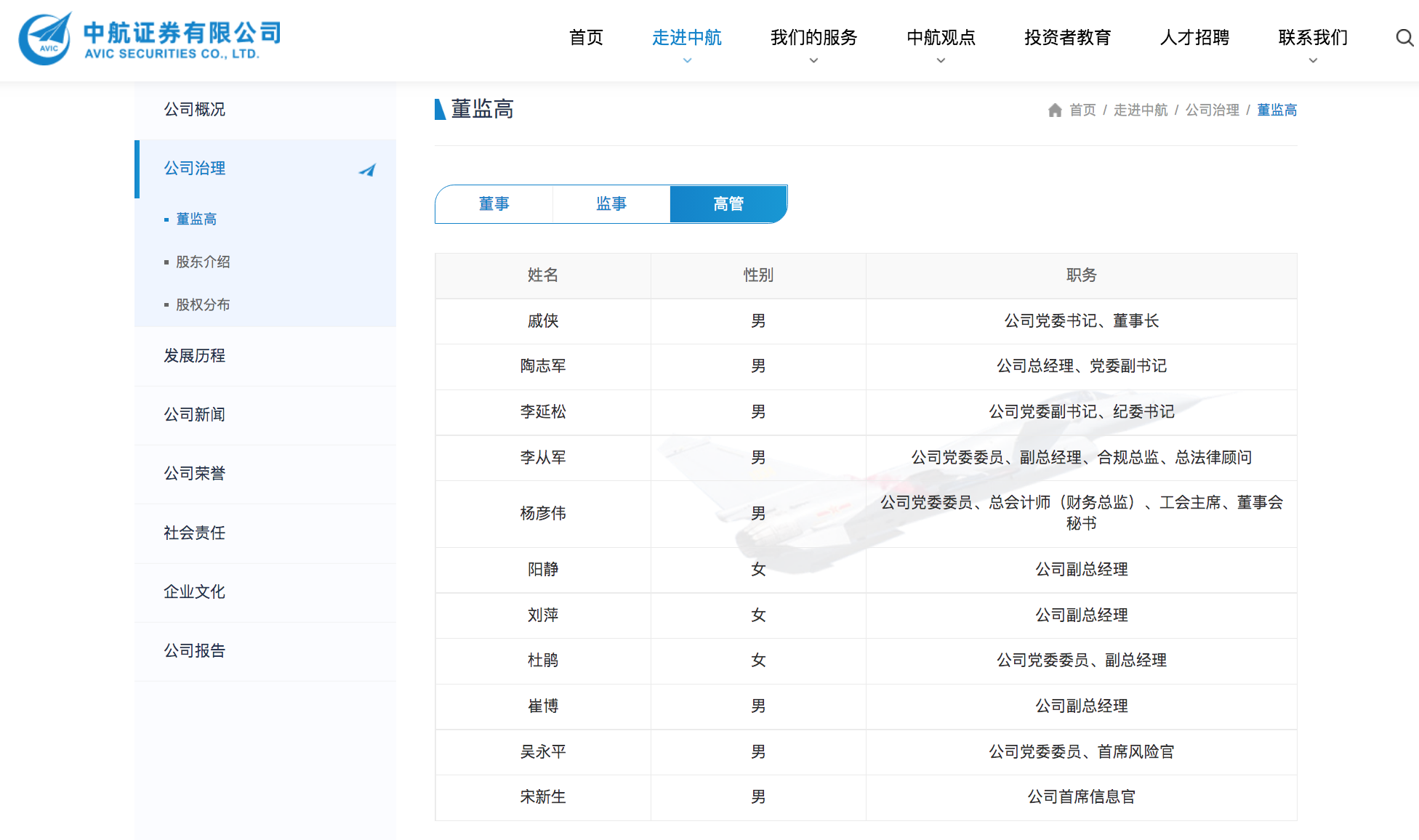
Task: Open 股权分布 in the sidebar submenu
Action: 203,304
